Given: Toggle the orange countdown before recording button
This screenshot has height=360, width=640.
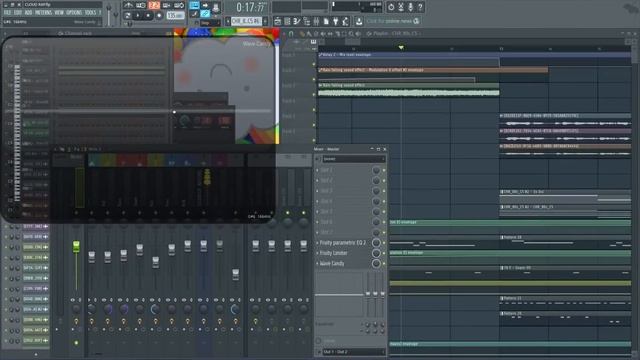Looking at the screenshot, I should tap(154, 6).
